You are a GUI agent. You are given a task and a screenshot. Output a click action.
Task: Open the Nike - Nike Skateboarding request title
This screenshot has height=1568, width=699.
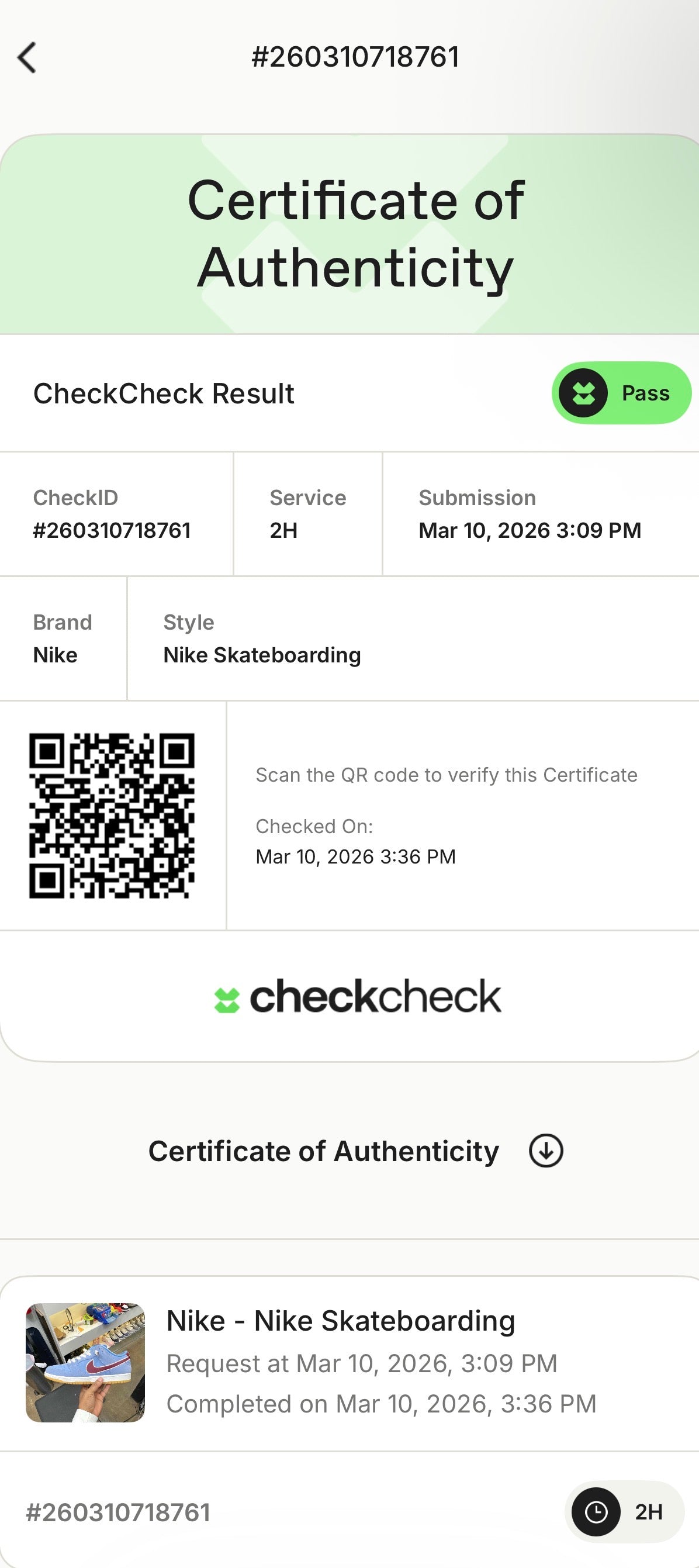click(x=341, y=1321)
